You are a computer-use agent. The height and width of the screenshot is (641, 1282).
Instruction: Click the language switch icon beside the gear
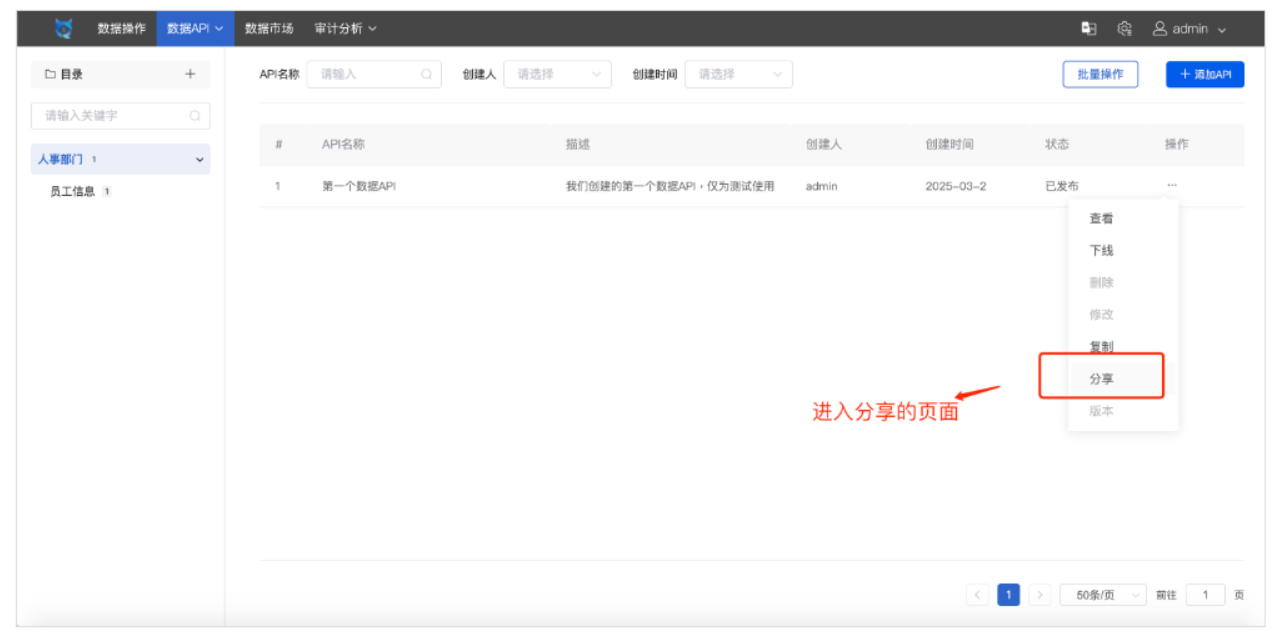pyautogui.click(x=1089, y=28)
